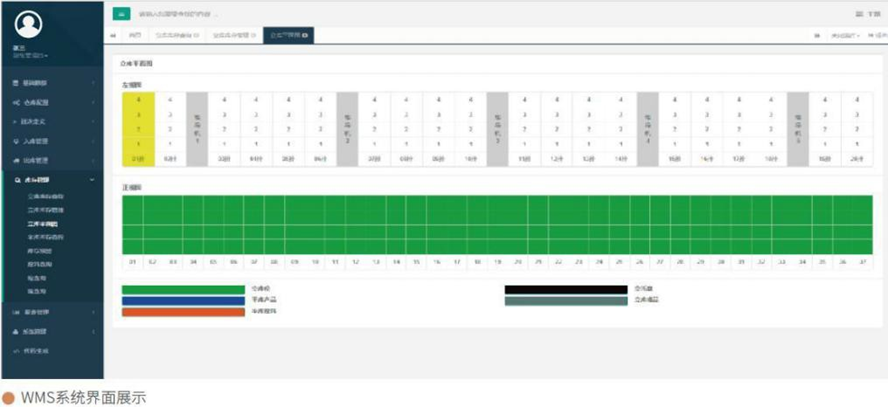888x407 pixels.
Task: Click the person icon of fourth sidebar item
Action: pos(15,142)
